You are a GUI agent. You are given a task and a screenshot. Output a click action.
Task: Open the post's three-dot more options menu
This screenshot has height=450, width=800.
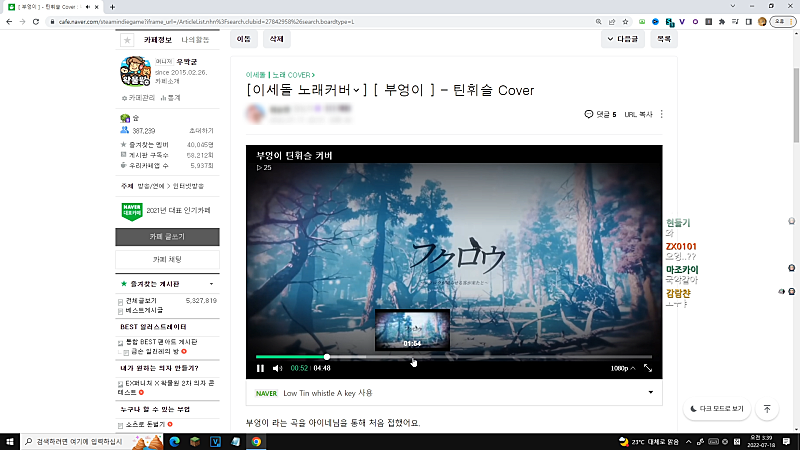pyautogui.click(x=661, y=115)
